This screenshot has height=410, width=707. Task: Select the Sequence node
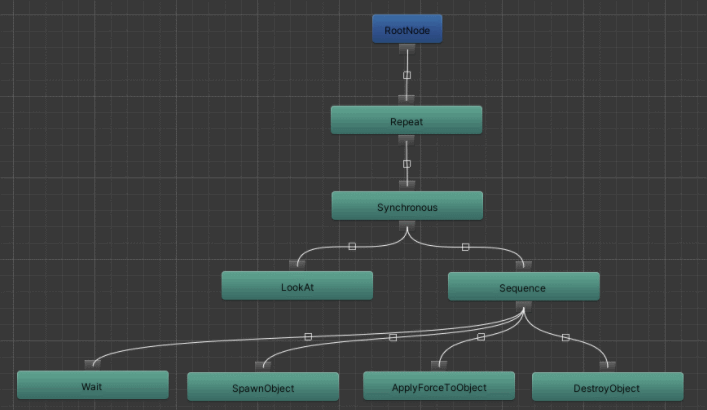coord(523,287)
